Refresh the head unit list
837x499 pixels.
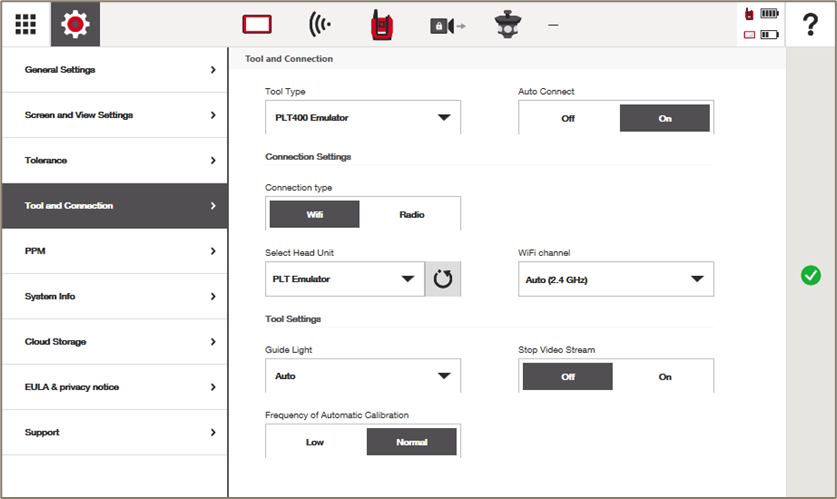(x=442, y=279)
